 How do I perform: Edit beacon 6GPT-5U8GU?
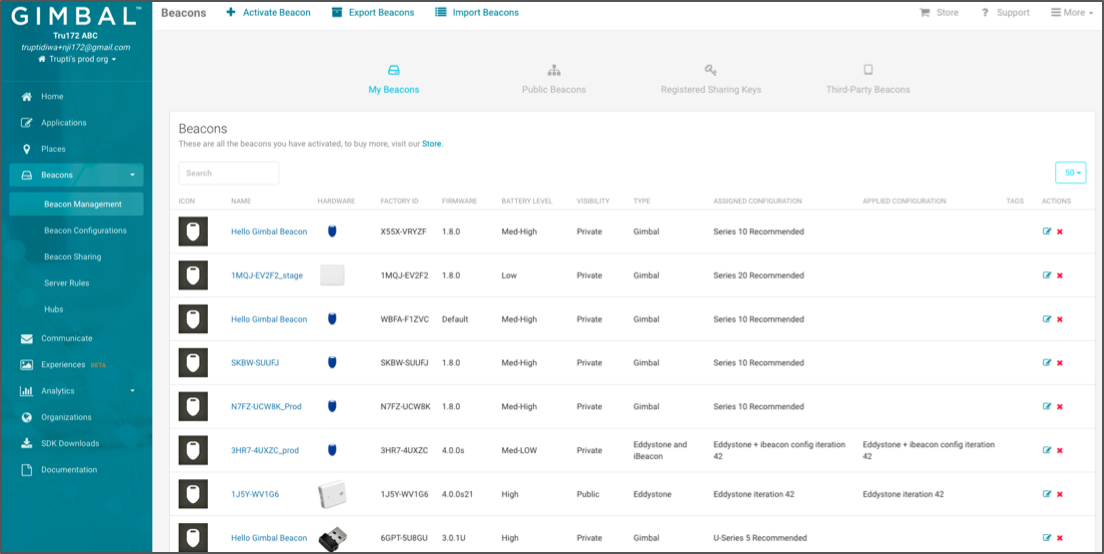tap(1047, 537)
